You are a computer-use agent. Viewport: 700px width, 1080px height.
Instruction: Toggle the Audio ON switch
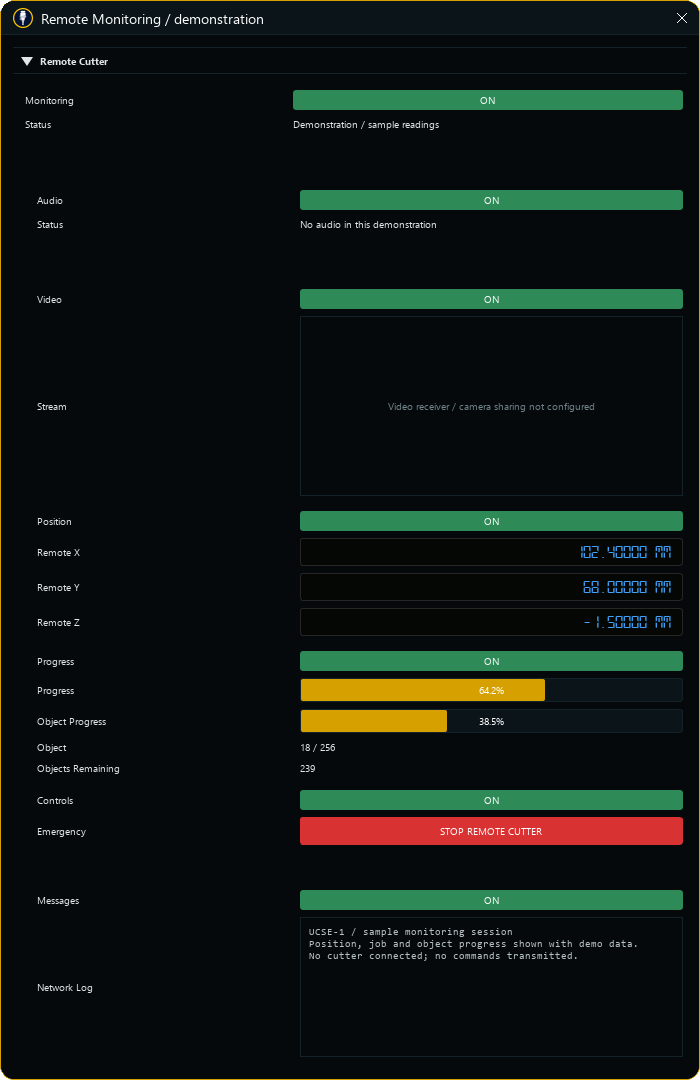[491, 200]
